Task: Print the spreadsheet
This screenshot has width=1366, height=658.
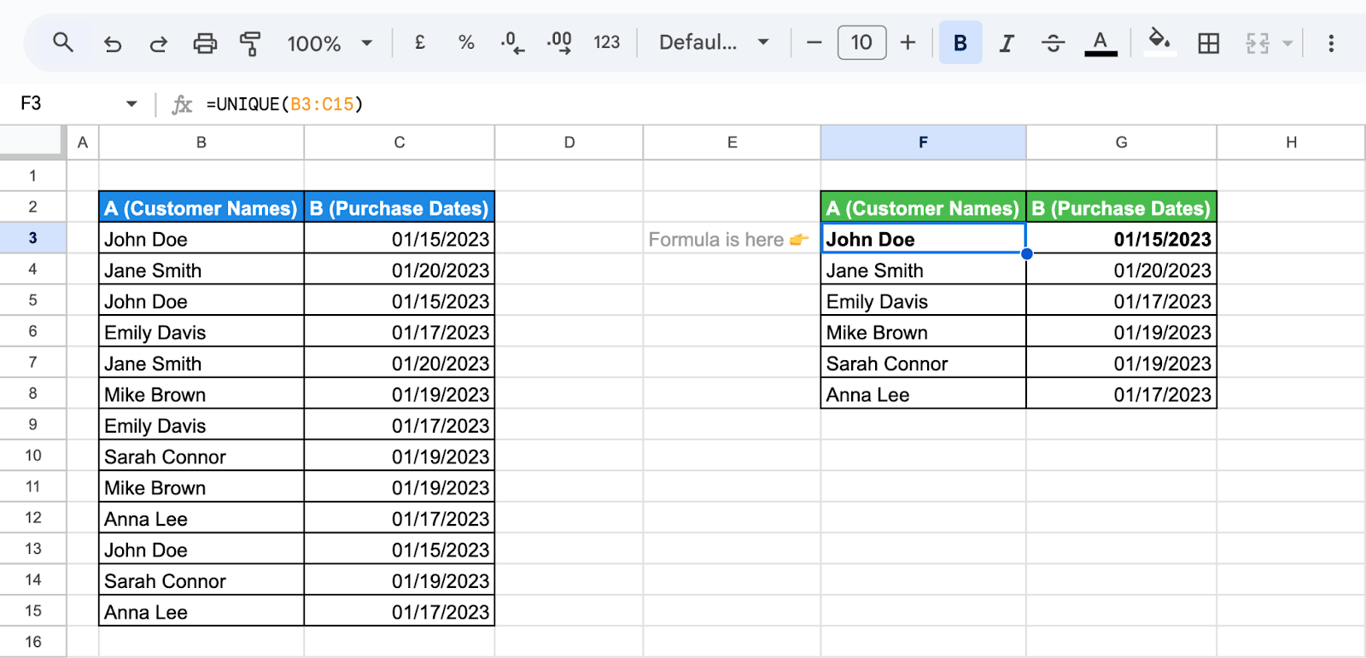Action: [x=205, y=43]
